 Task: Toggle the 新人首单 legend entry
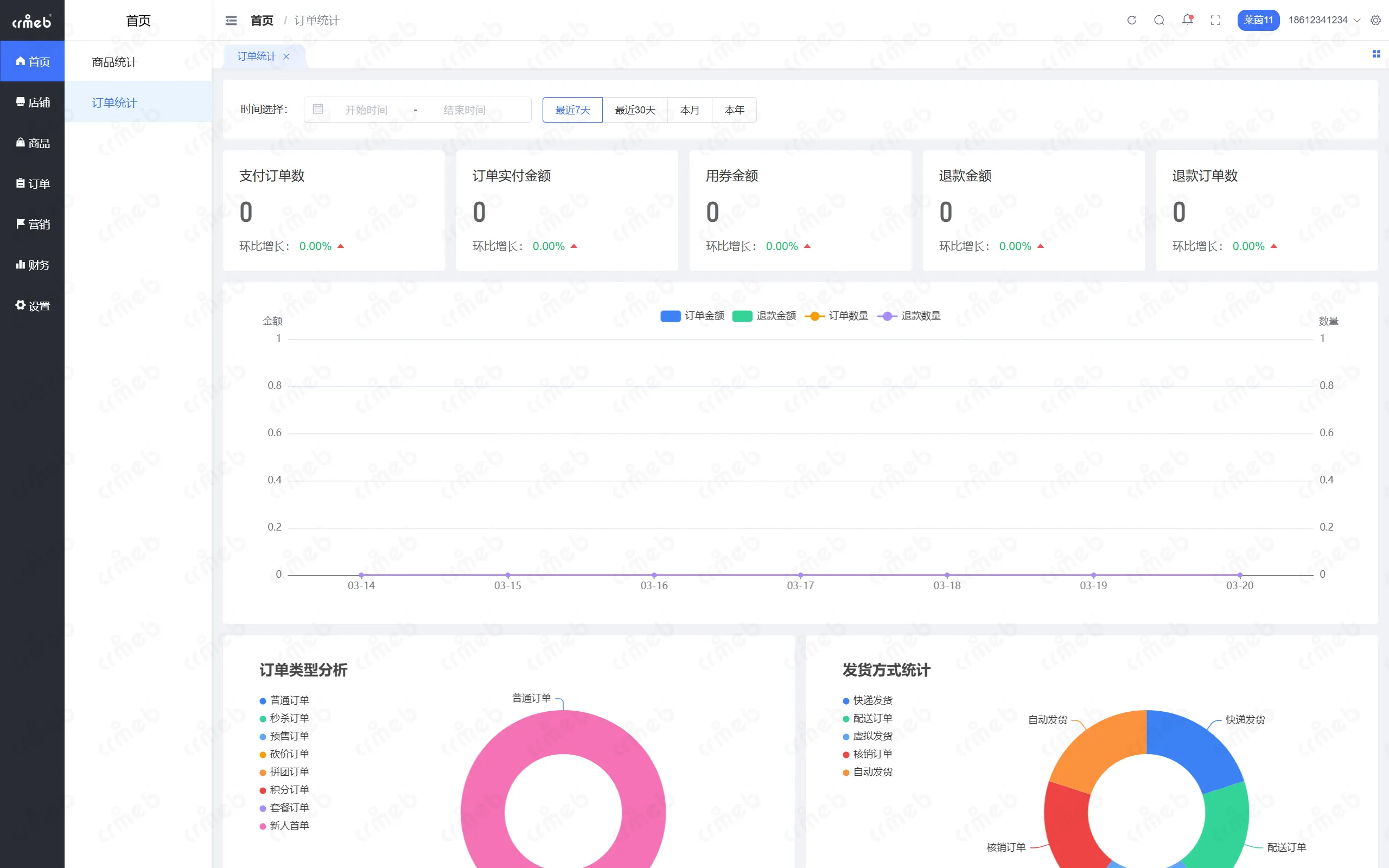click(x=284, y=826)
